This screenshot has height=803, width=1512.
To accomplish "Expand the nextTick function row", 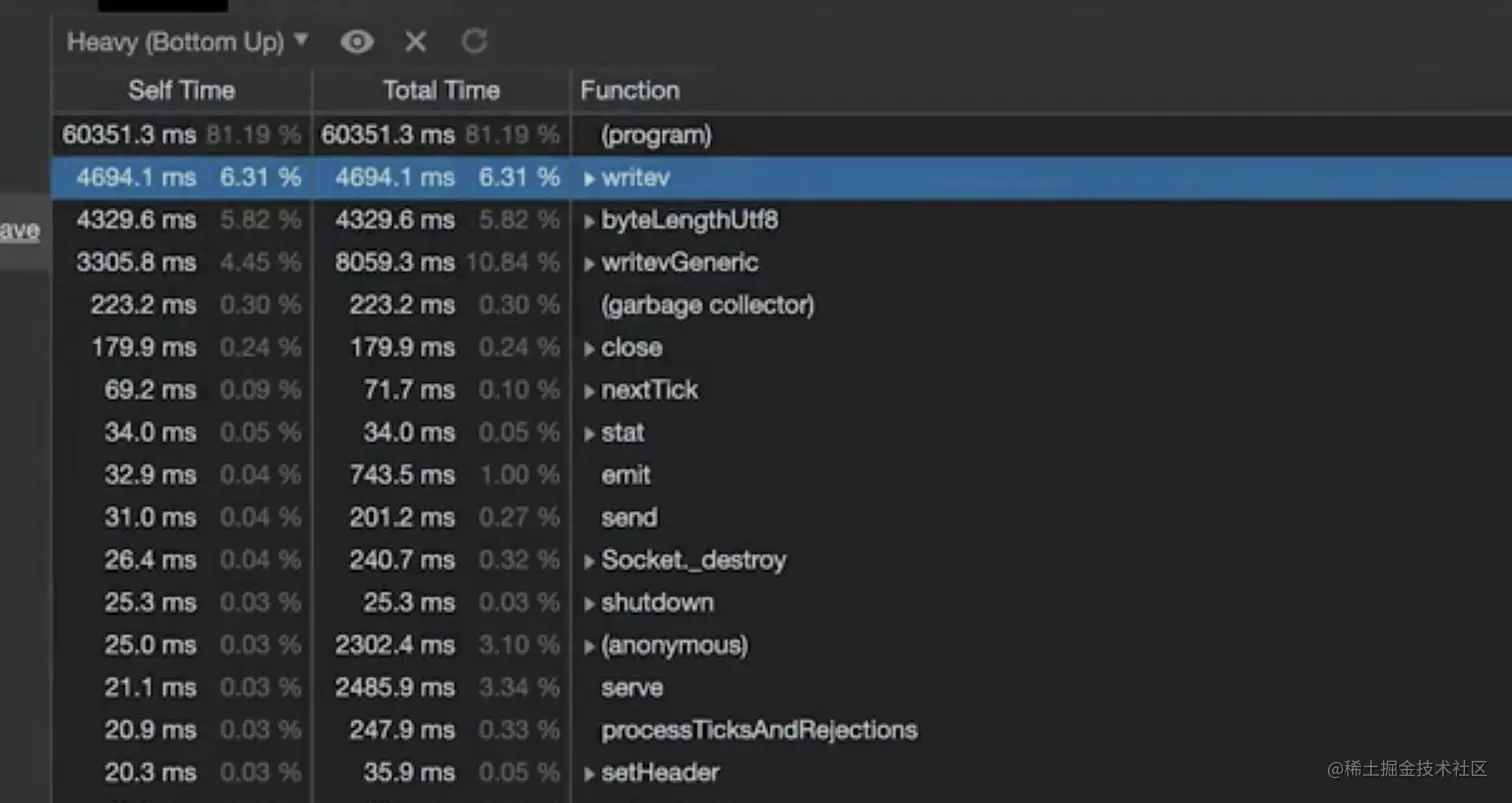I will [589, 392].
